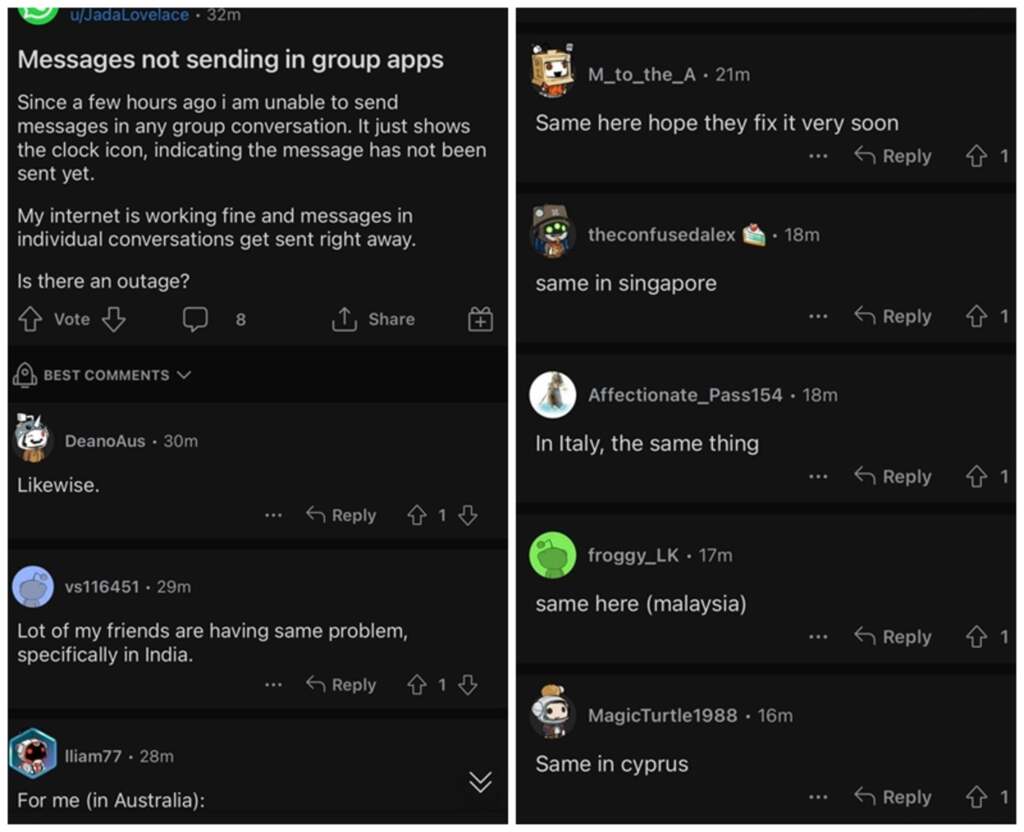Toggle downvote on DeanoAus's comment
Viewport: 1024px width, 832px height.
tap(468, 515)
